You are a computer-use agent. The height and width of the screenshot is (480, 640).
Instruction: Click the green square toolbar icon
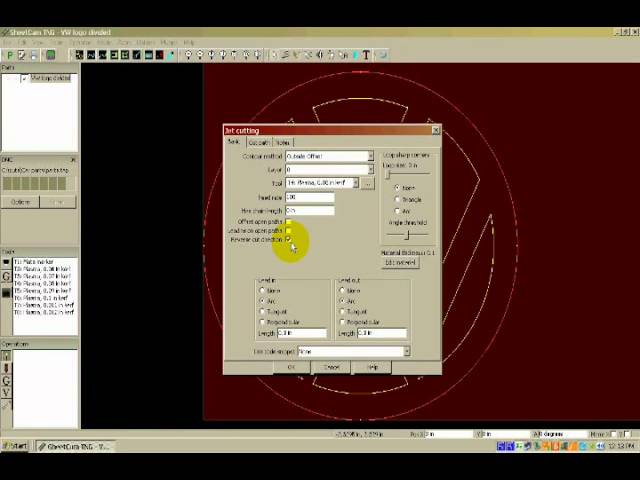point(51,55)
